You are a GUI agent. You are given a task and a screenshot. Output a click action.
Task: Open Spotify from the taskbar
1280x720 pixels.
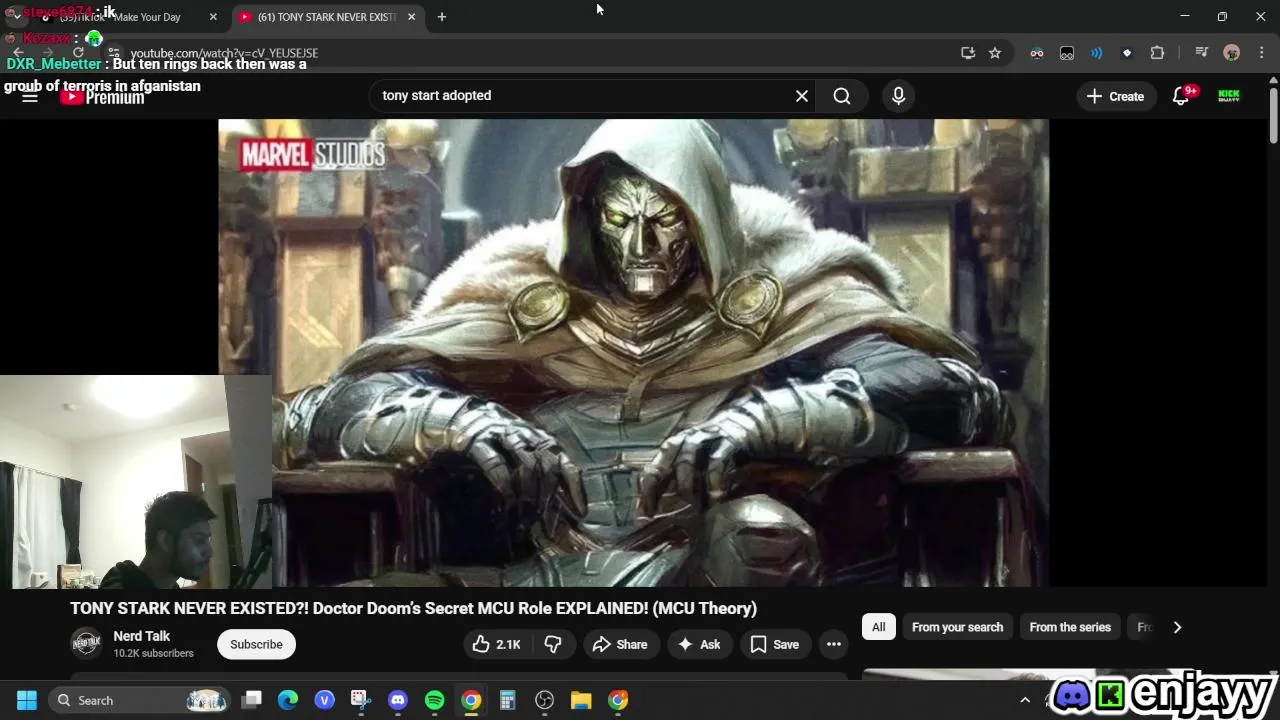(x=434, y=700)
